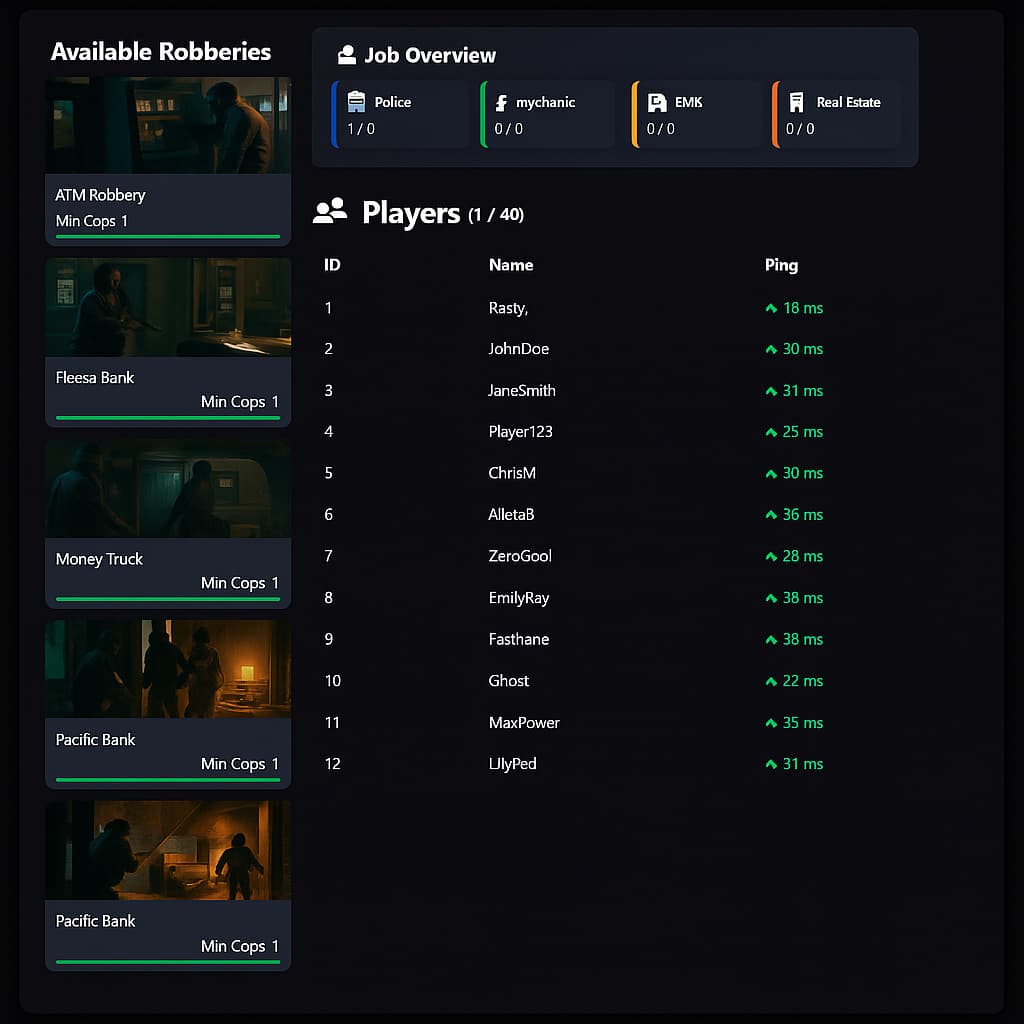Open the ATM Robbery thumbnail
Viewport: 1024px width, 1024px height.
pos(167,124)
